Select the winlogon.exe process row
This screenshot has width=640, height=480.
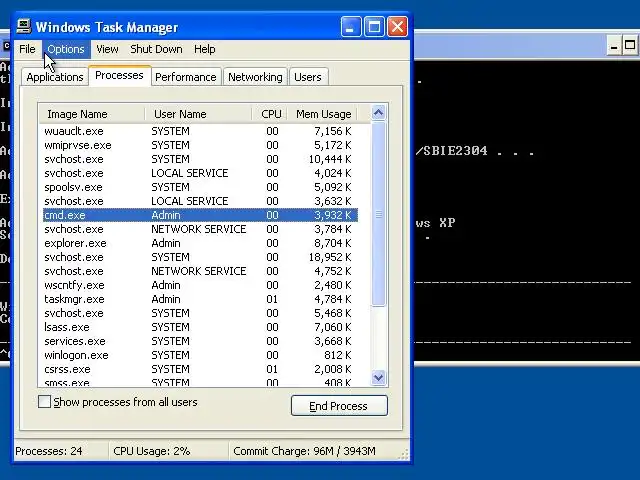click(x=200, y=355)
